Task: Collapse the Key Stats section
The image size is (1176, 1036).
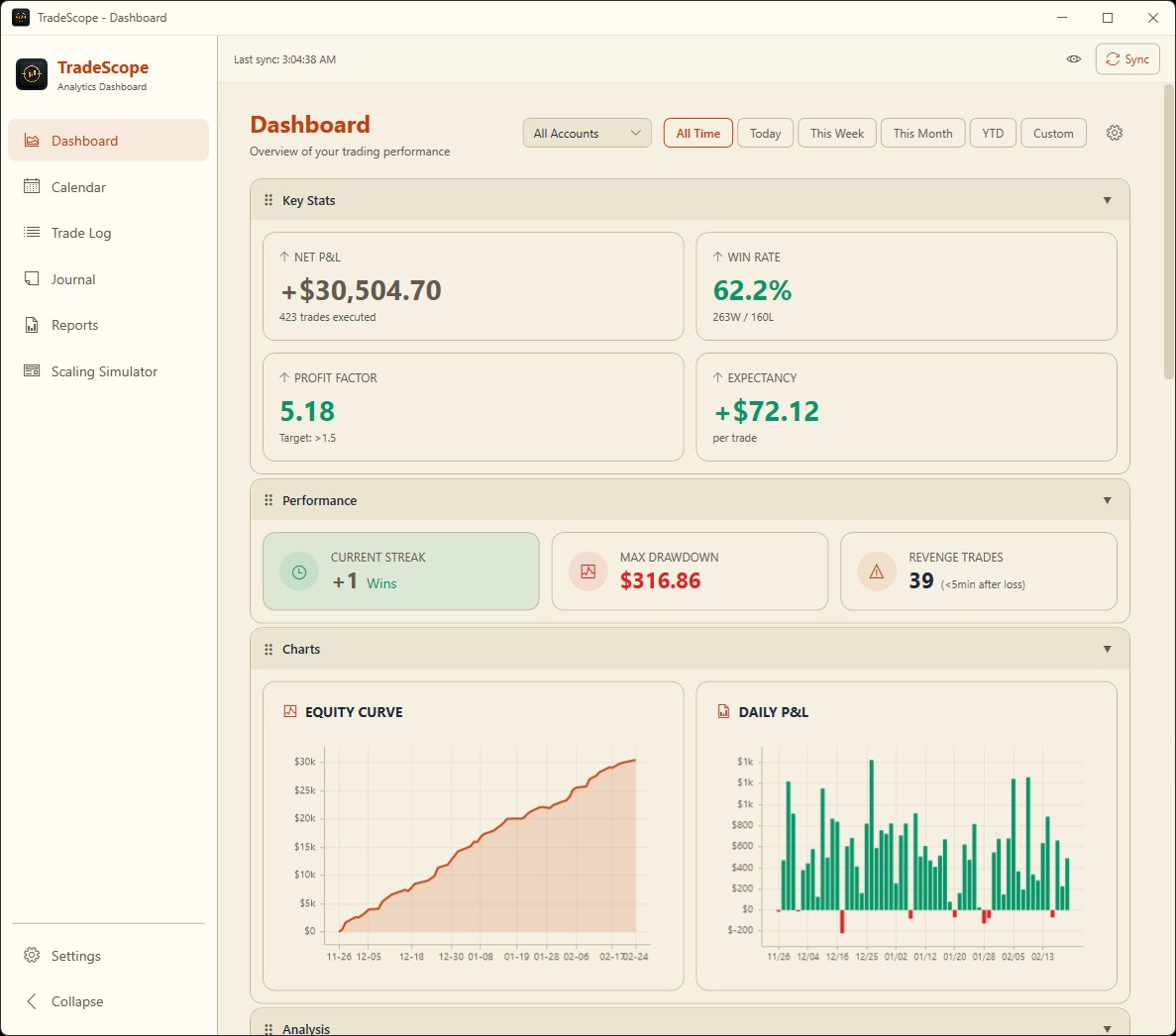Action: point(1107,200)
